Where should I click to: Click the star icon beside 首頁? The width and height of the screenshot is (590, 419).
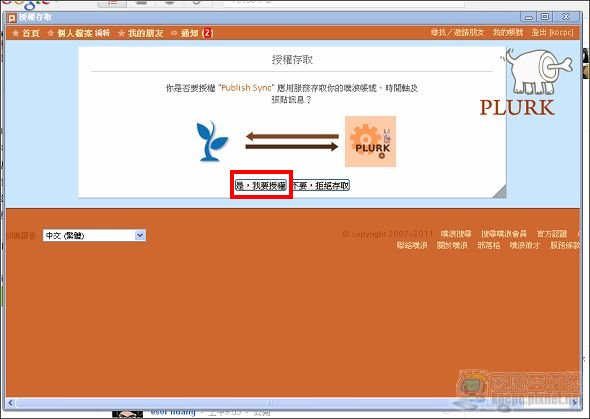(15, 33)
